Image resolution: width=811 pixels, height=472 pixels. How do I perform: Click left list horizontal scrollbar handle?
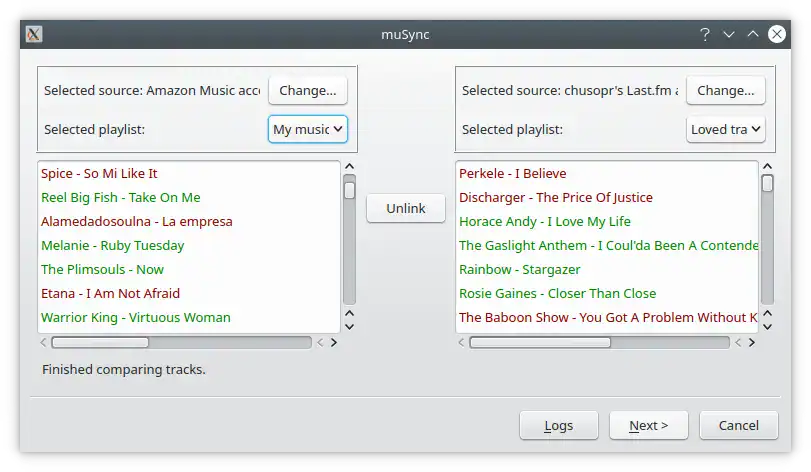(100, 343)
